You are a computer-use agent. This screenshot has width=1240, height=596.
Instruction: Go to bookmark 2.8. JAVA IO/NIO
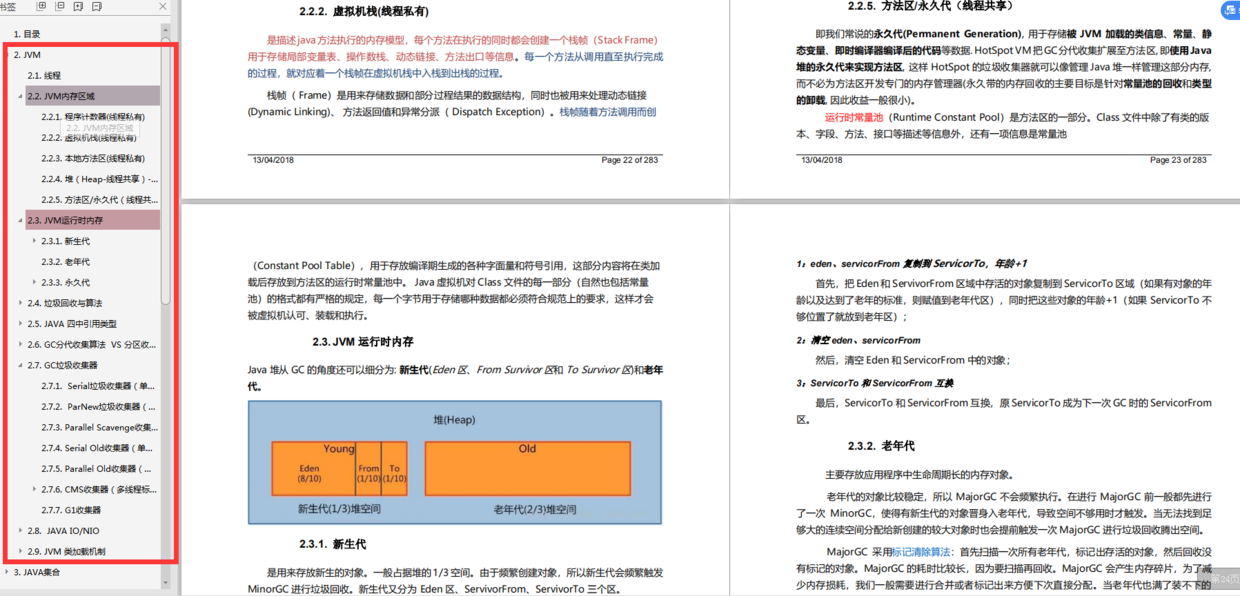(63, 531)
